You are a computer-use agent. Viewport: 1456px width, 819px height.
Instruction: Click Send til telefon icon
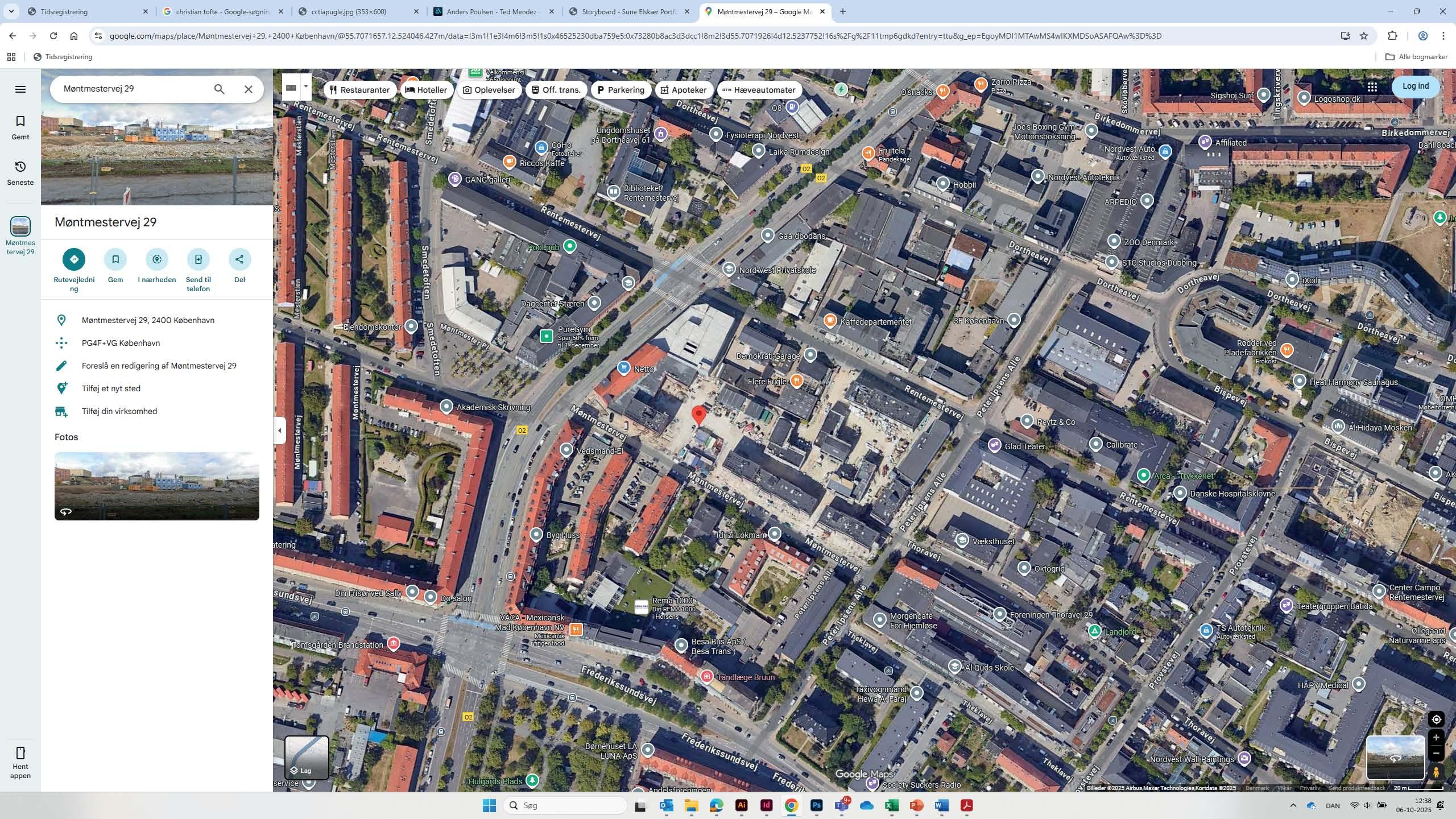click(x=198, y=259)
